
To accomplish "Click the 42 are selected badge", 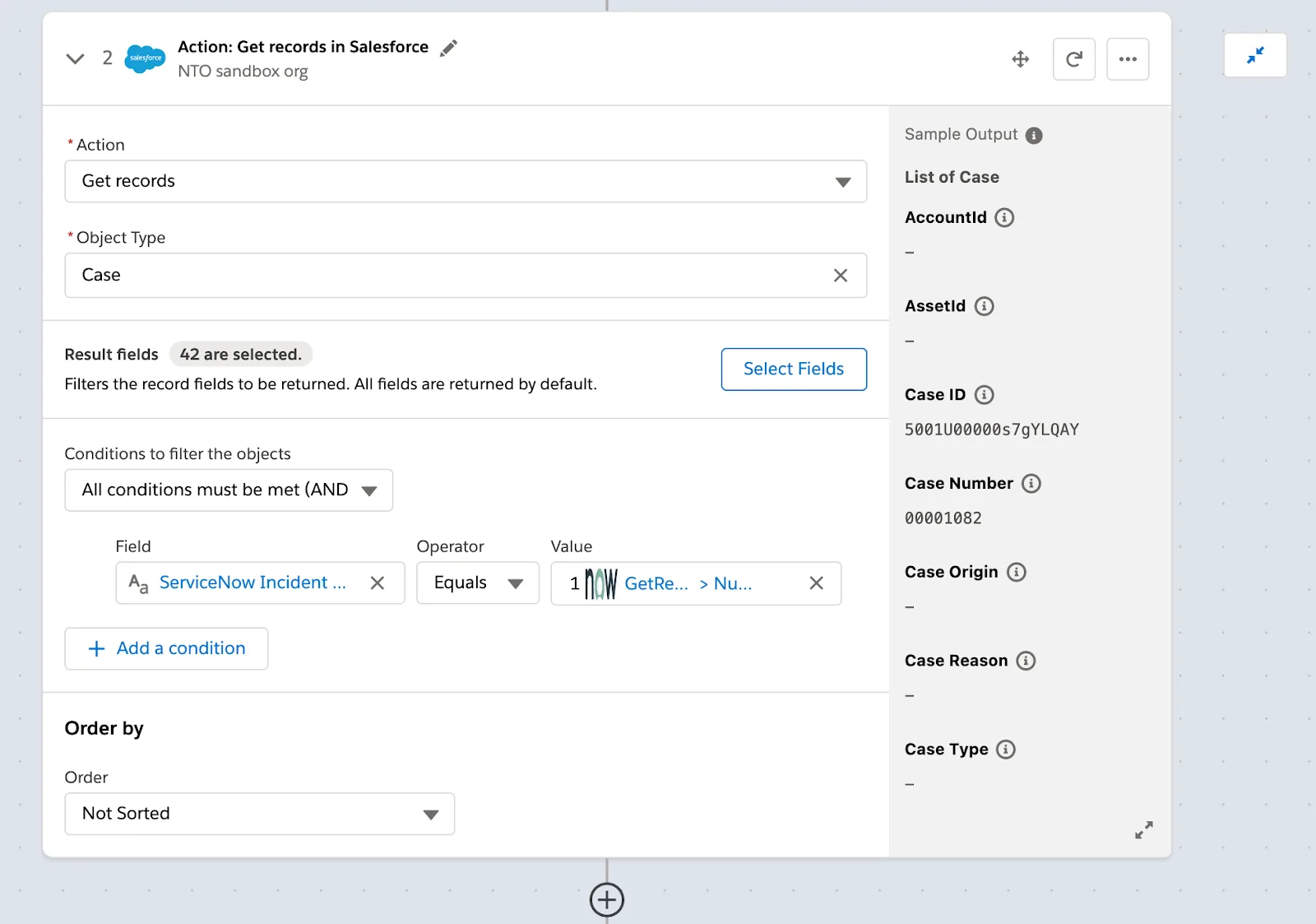I will pos(241,355).
